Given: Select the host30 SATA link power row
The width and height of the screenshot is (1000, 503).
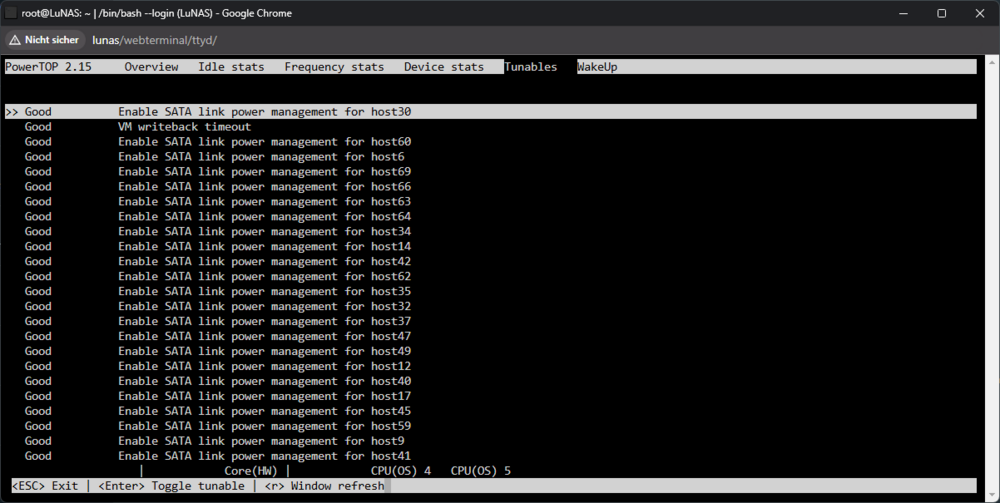Looking at the screenshot, I should (490, 112).
